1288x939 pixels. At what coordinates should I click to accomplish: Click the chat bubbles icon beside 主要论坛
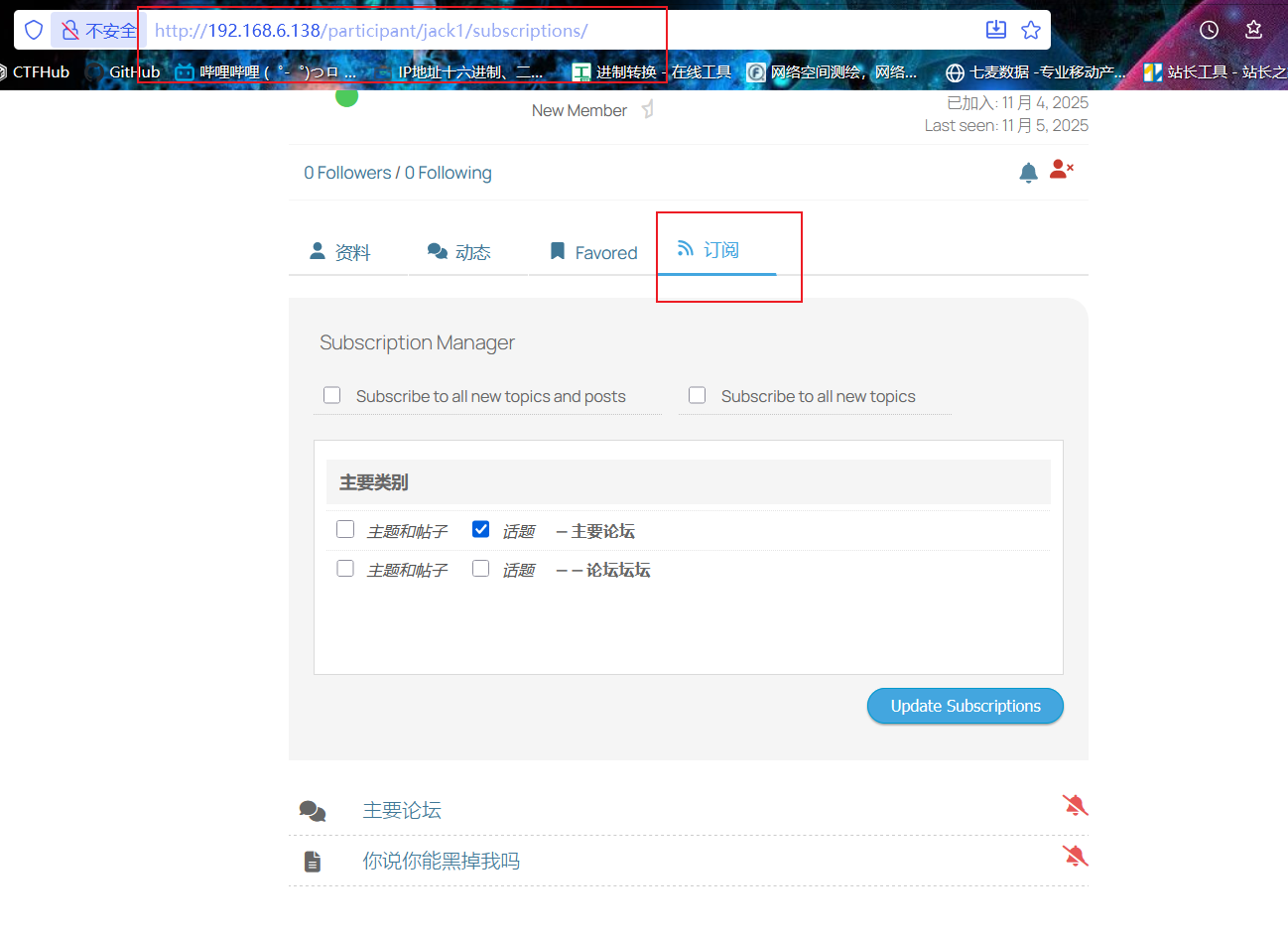coord(313,810)
